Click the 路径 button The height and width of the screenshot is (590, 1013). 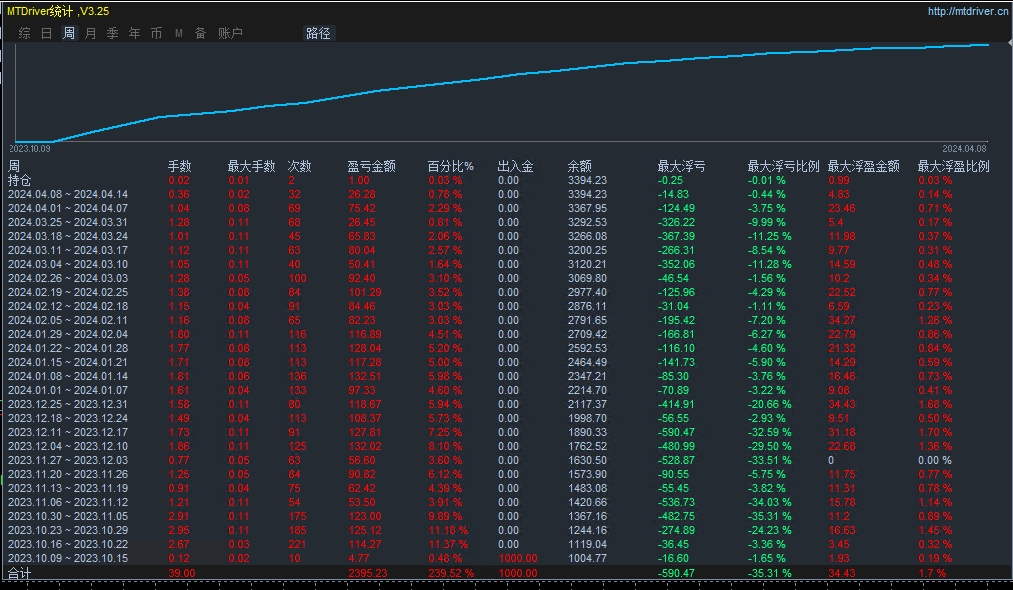[318, 33]
